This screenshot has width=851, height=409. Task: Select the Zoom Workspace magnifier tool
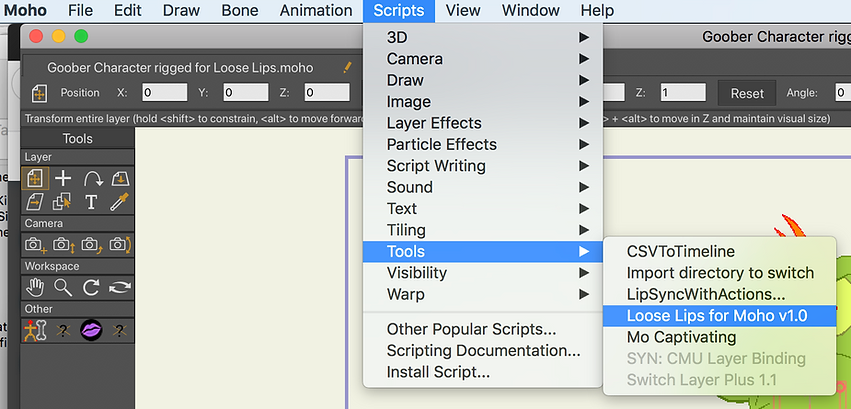point(63,287)
